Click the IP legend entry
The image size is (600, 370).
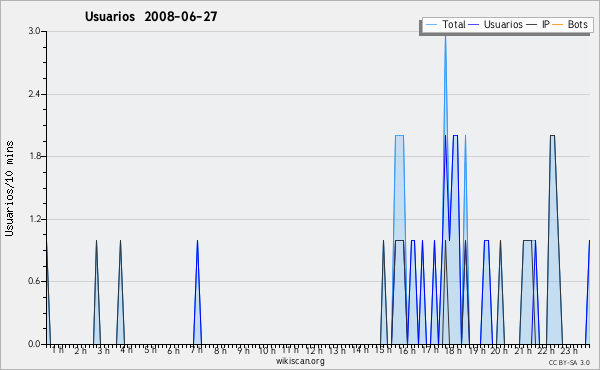point(538,24)
